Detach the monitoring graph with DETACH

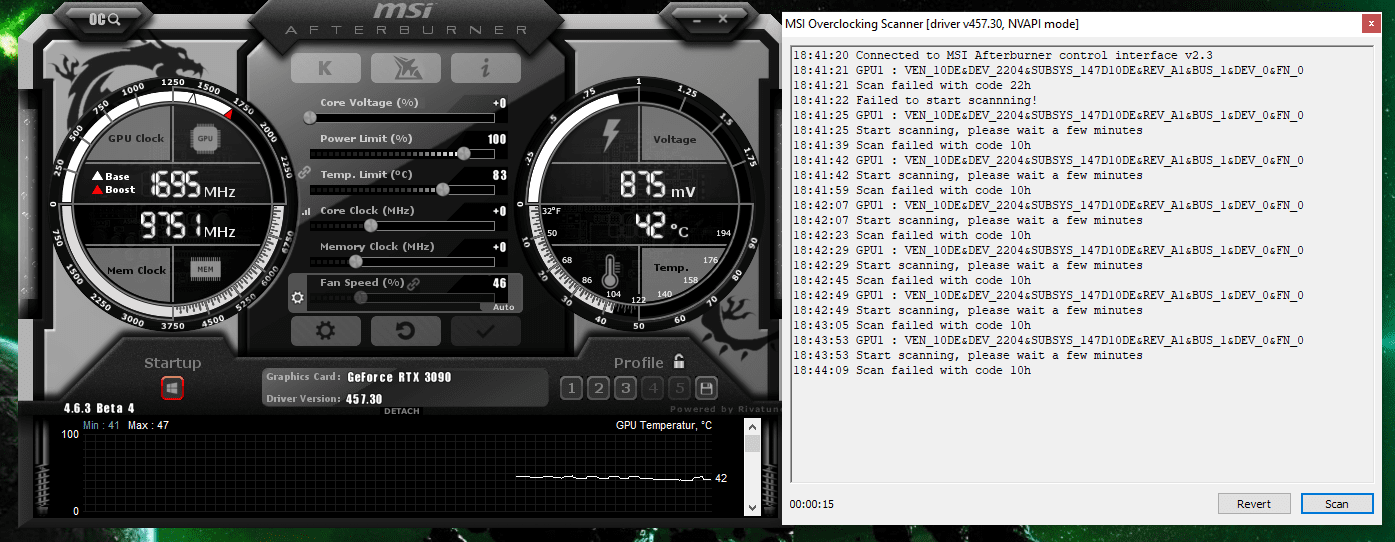[402, 411]
